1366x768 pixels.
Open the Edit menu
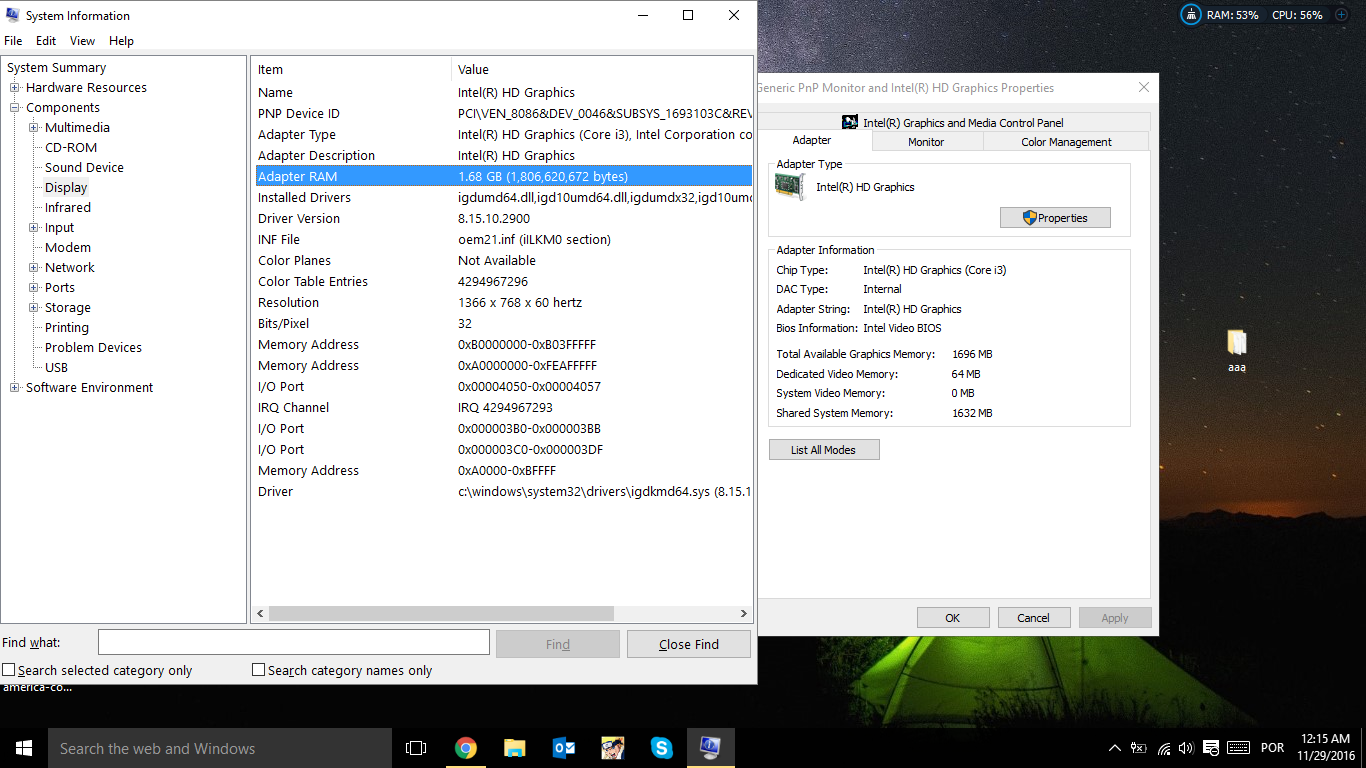46,41
